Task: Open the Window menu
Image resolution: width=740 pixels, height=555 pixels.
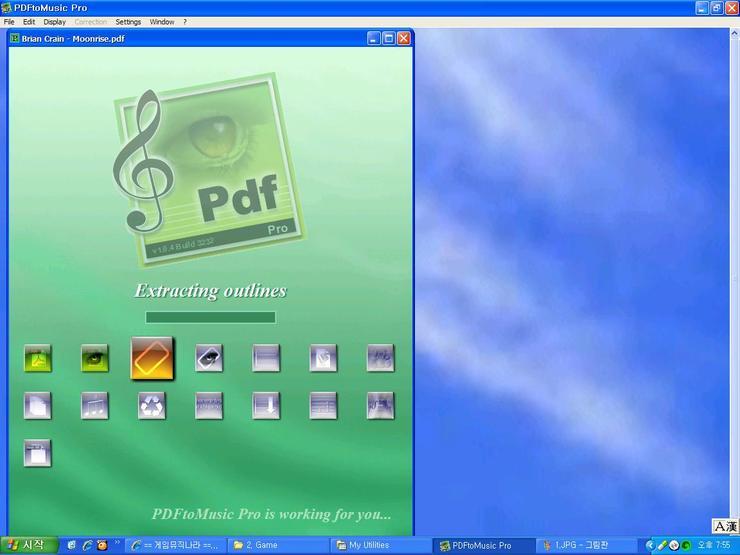Action: [x=161, y=21]
